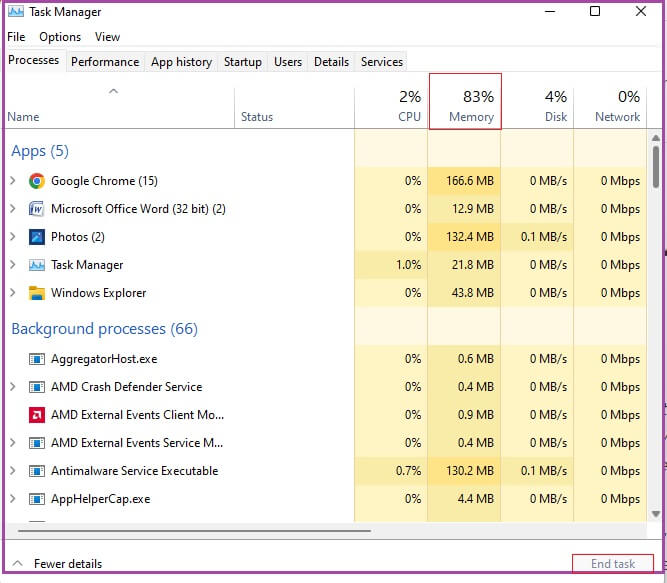The width and height of the screenshot is (667, 583).
Task: Switch to the App history tab
Action: click(181, 62)
